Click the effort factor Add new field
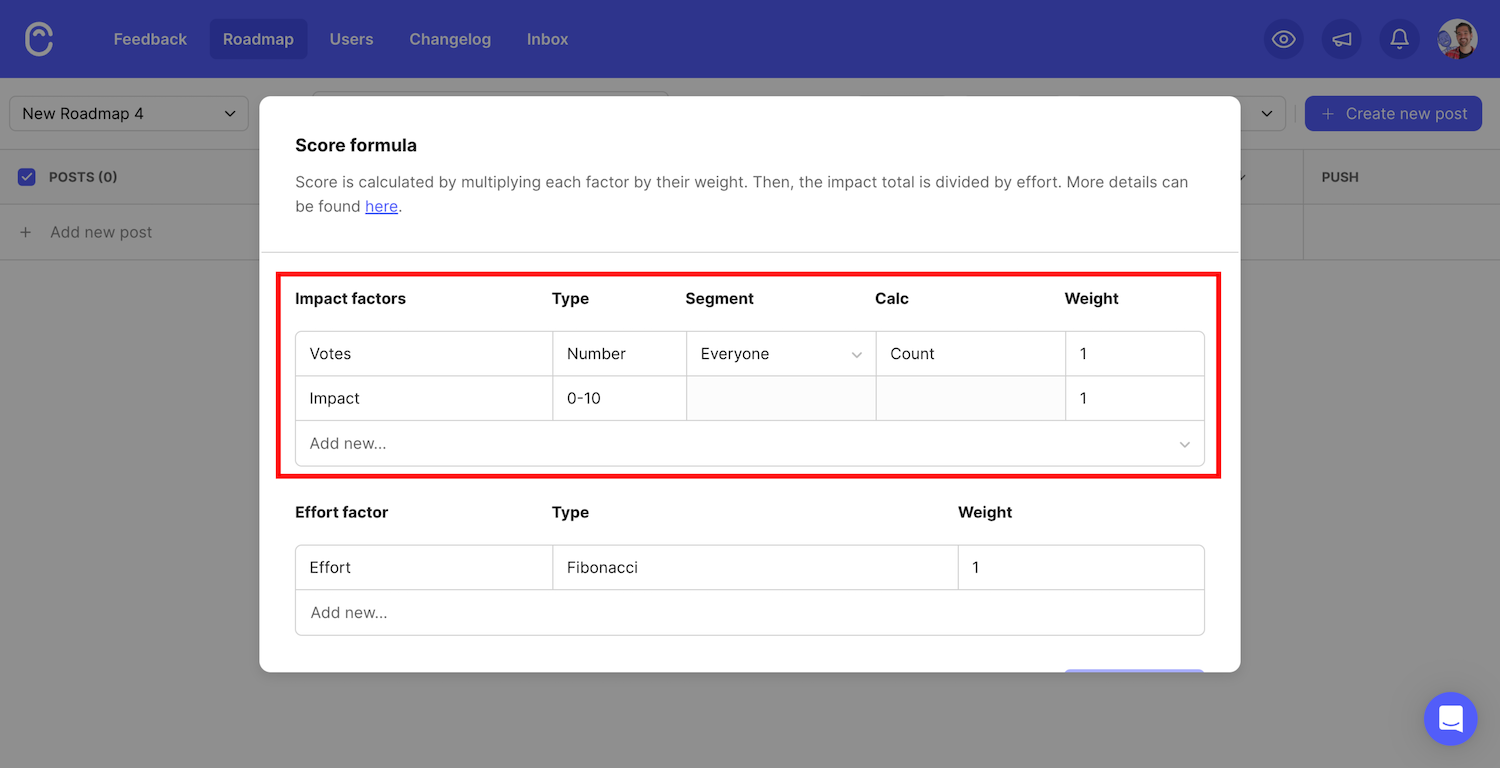The height and width of the screenshot is (768, 1500). 750,612
